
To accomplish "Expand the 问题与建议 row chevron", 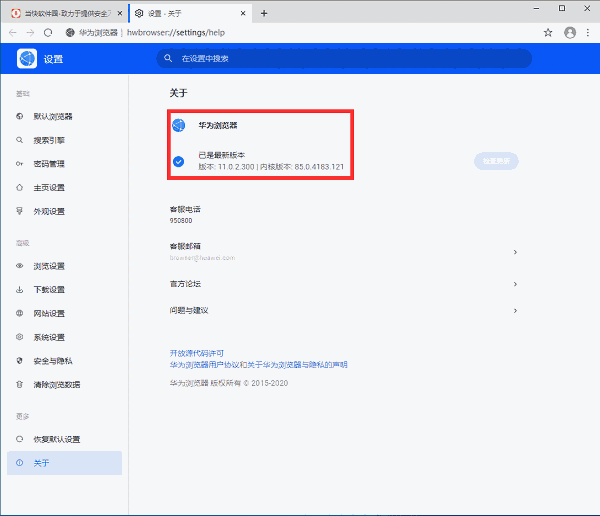I will click(x=515, y=310).
